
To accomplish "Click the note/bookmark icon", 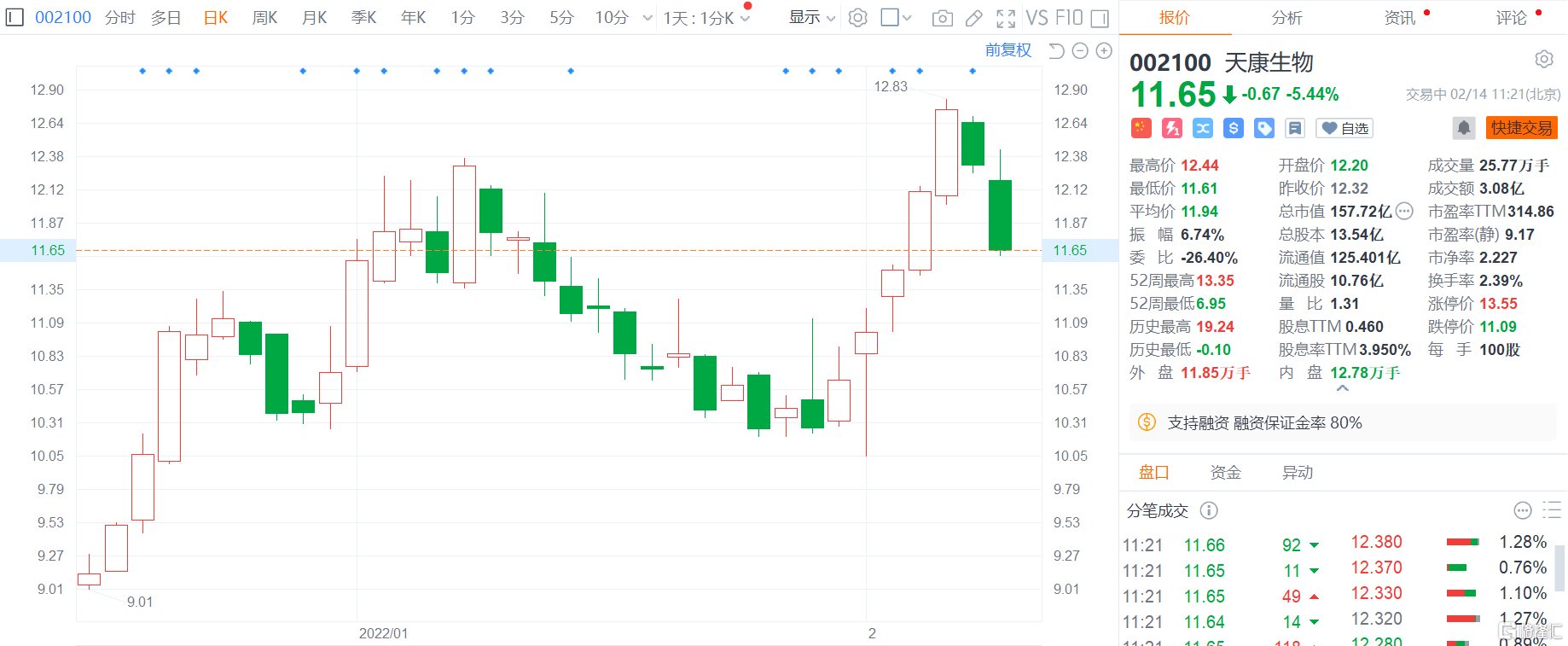I will click(1295, 128).
